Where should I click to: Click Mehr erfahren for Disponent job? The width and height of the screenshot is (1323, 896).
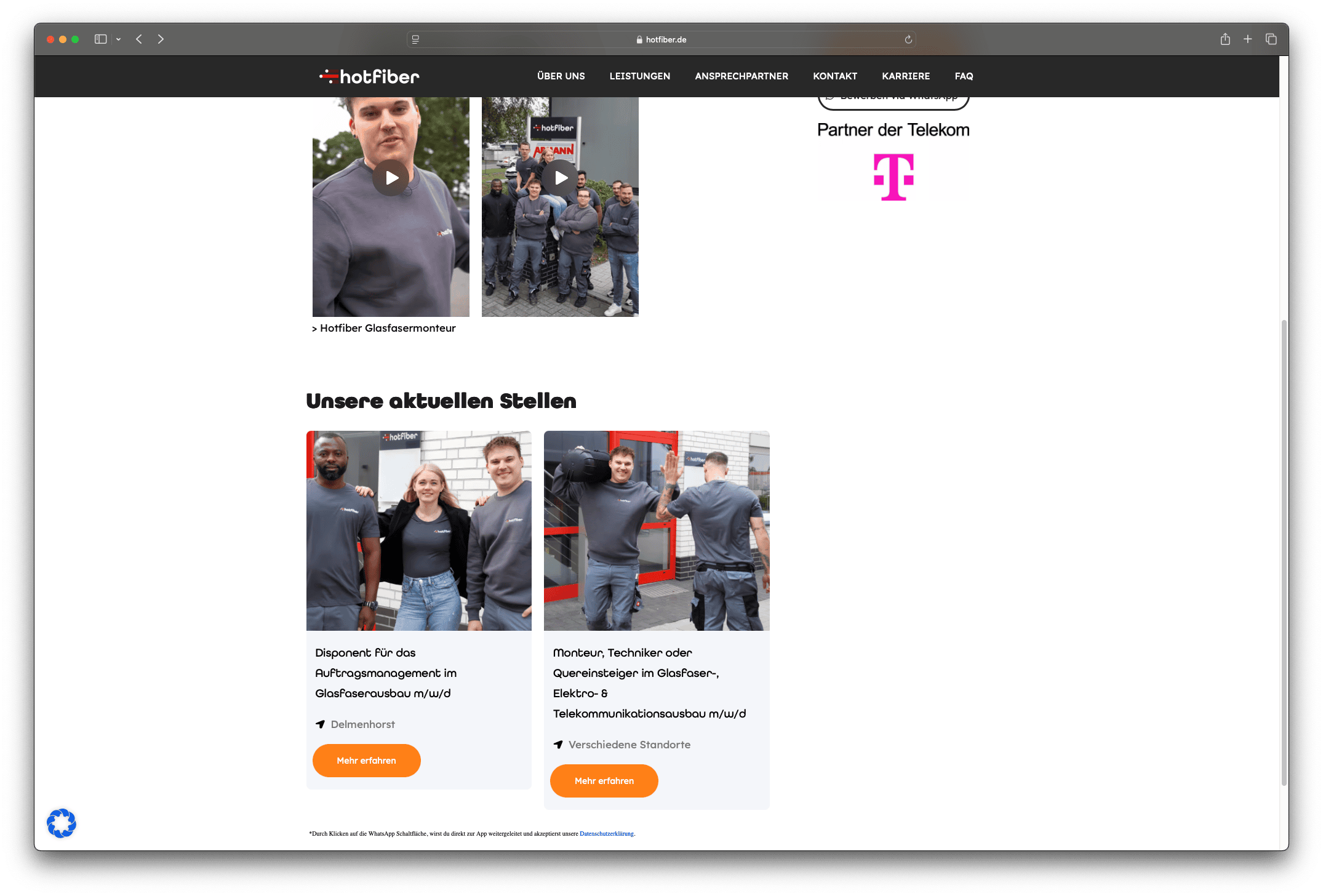(x=366, y=761)
